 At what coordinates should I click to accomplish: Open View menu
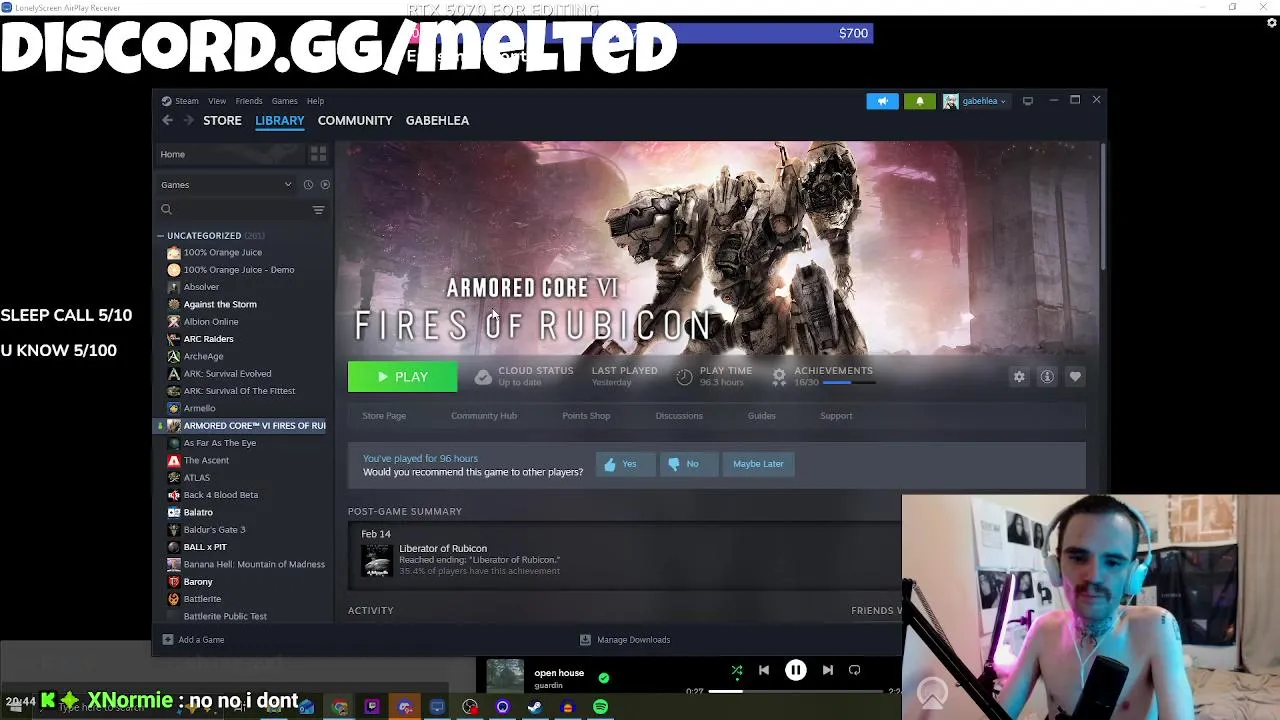click(217, 101)
